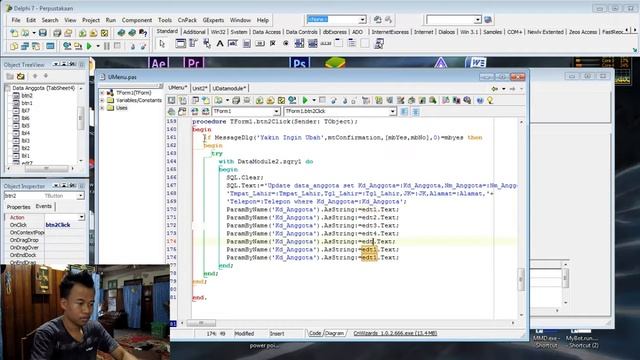Open the Action property dropdown in Object Inspector

pos(82,217)
